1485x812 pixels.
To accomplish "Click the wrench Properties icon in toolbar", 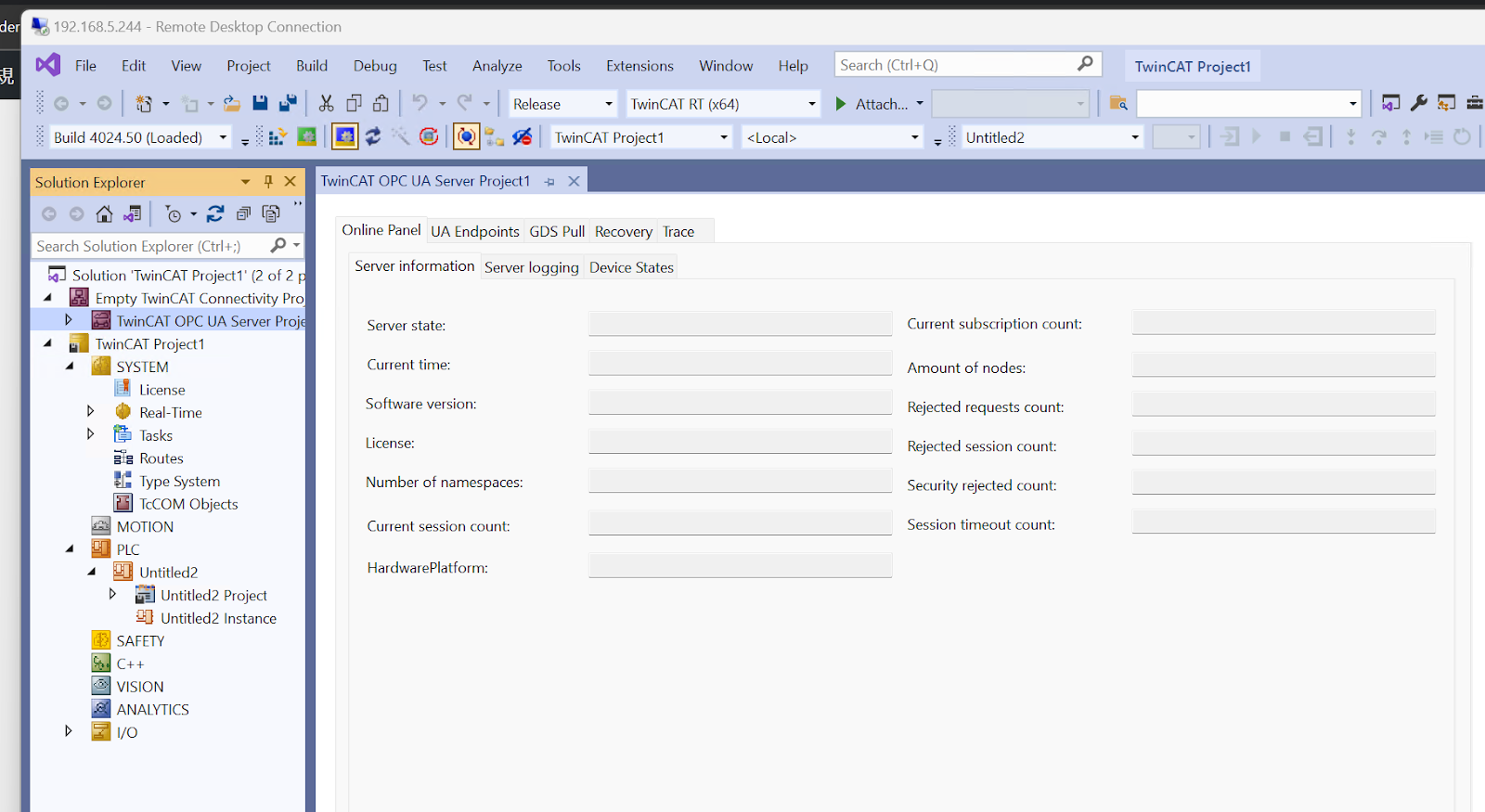I will tap(1419, 104).
